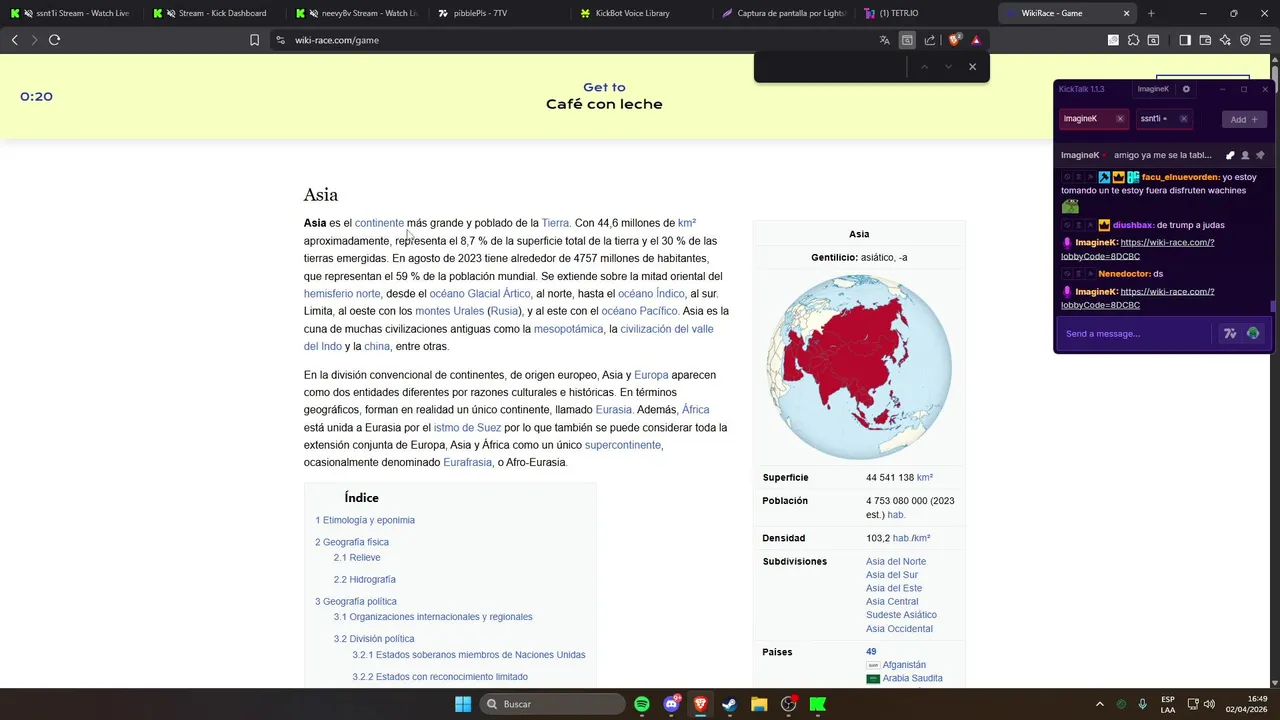Close the find-in-page bar
The image size is (1280, 720).
(x=972, y=67)
